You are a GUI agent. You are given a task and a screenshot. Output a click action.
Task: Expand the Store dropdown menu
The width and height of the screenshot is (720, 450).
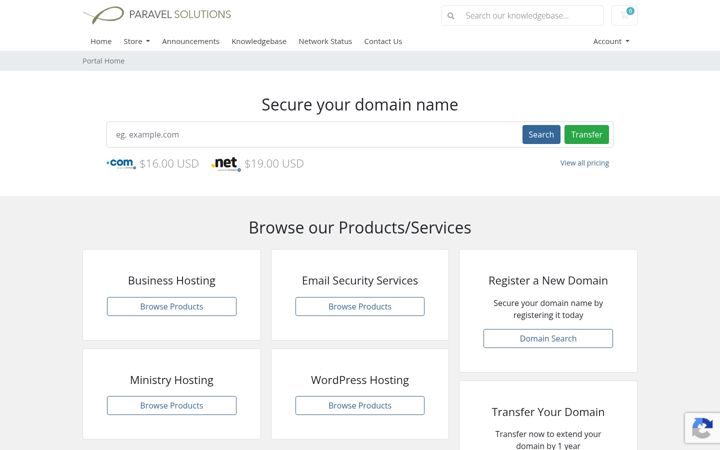[136, 41]
